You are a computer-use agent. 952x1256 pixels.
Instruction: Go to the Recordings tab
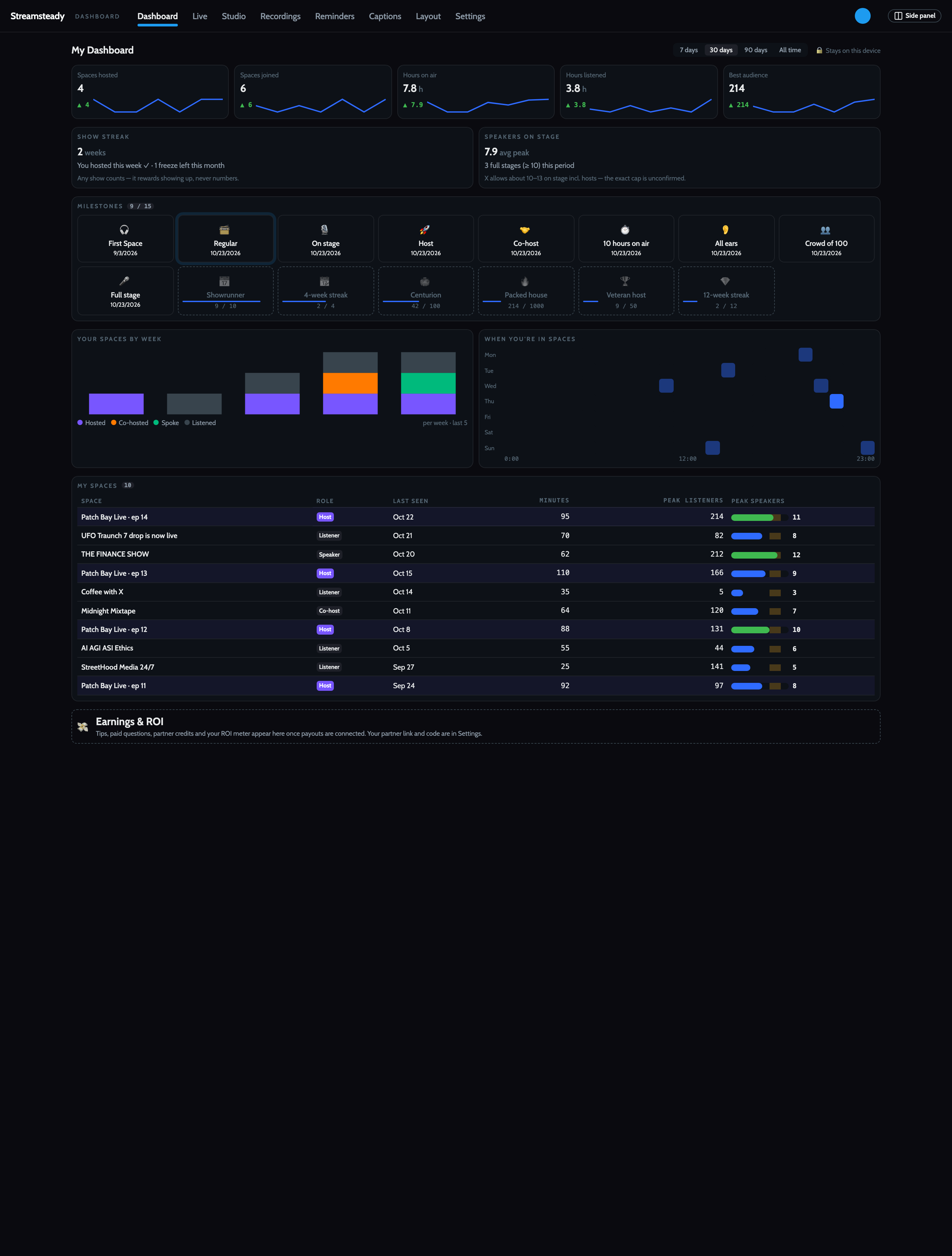click(280, 17)
